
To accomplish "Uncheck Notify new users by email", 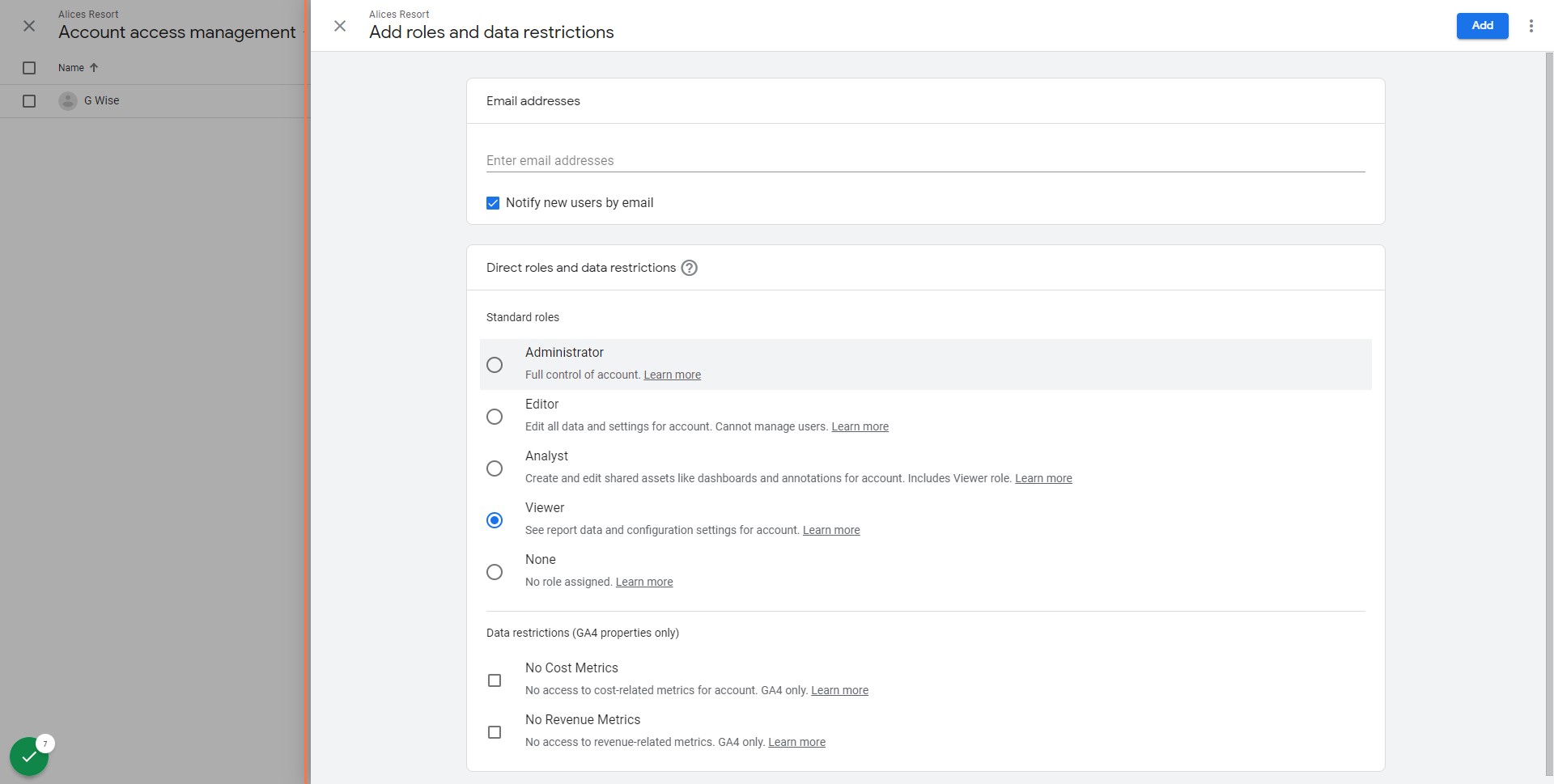I will tap(493, 203).
